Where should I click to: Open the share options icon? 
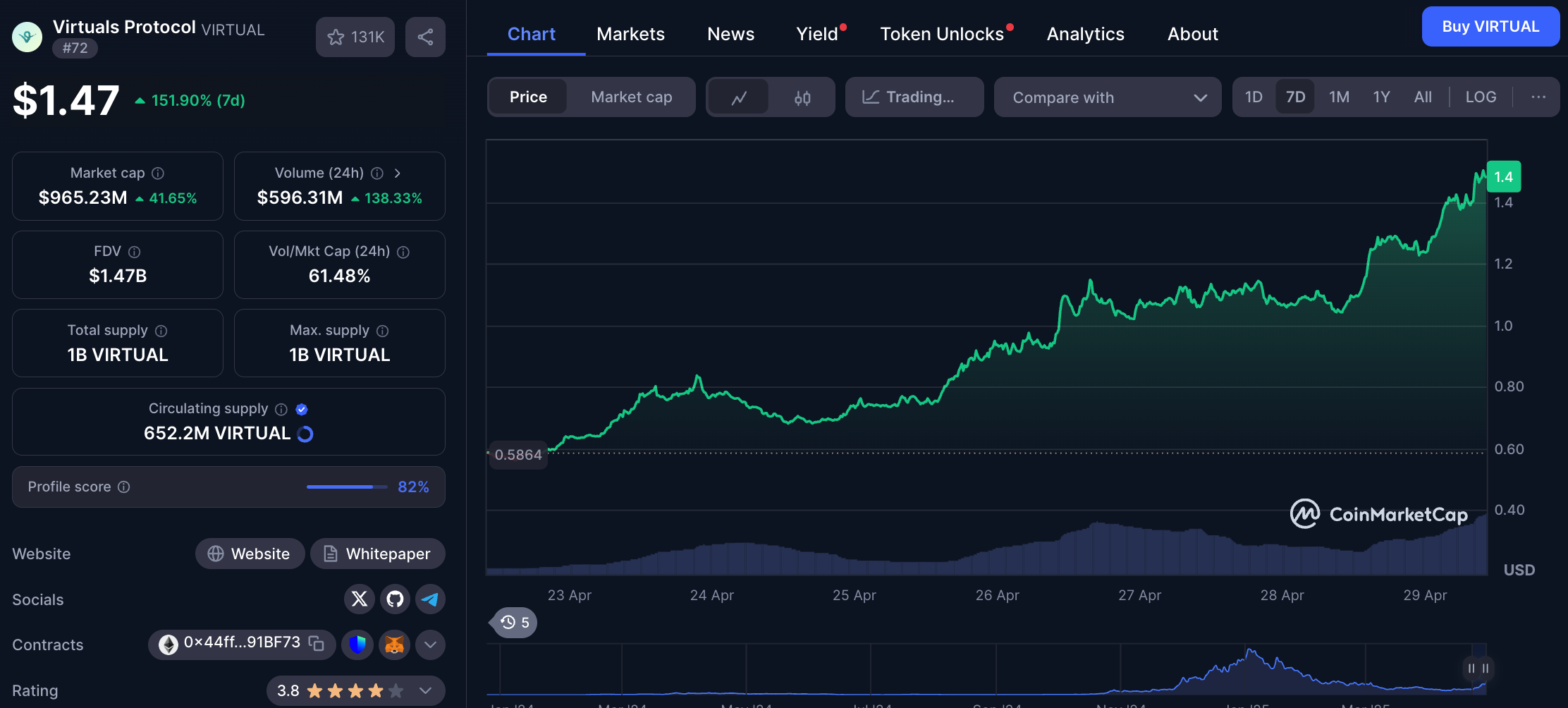coord(425,37)
